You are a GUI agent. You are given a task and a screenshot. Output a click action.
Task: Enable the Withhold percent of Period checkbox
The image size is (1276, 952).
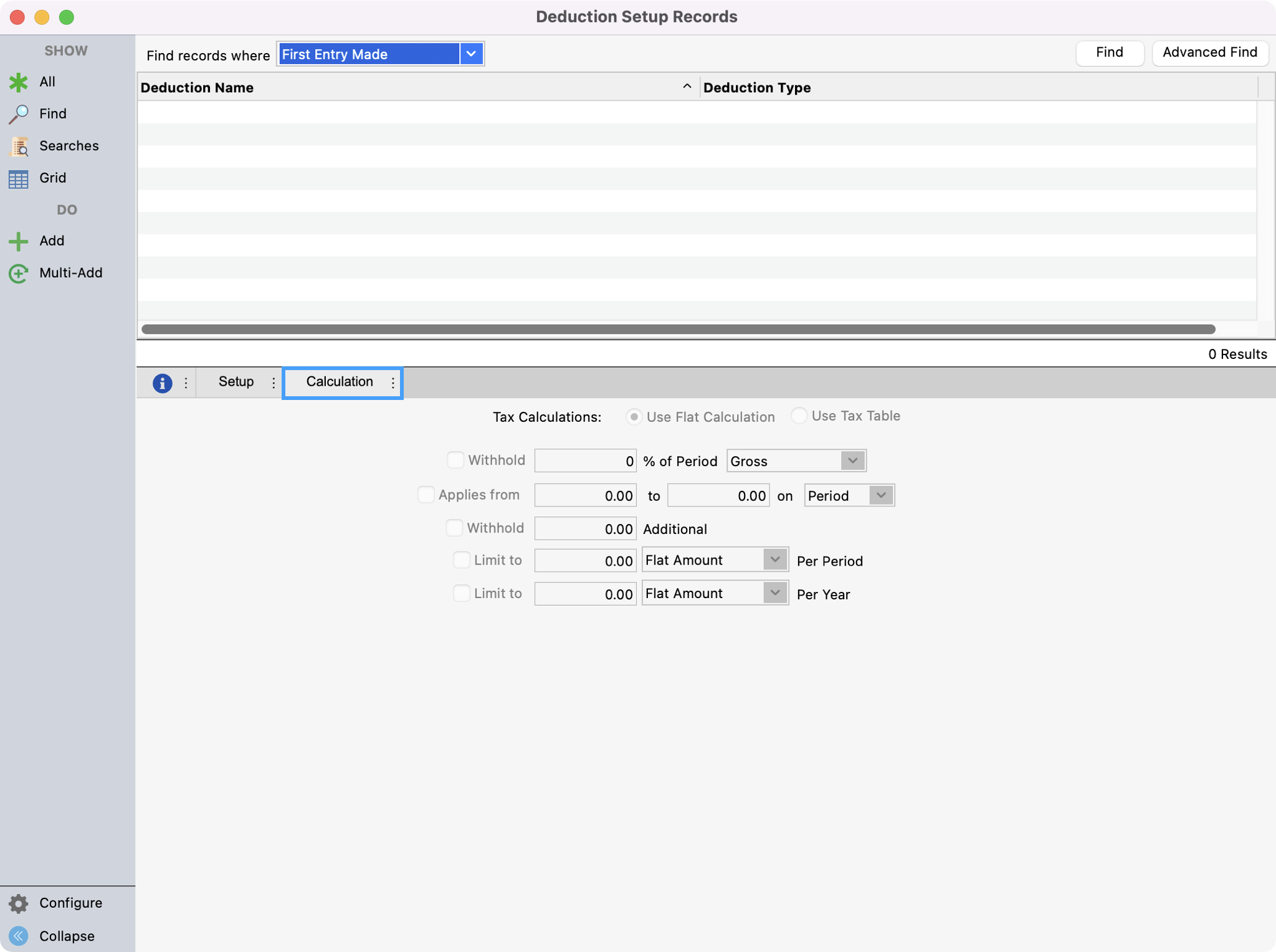tap(455, 460)
